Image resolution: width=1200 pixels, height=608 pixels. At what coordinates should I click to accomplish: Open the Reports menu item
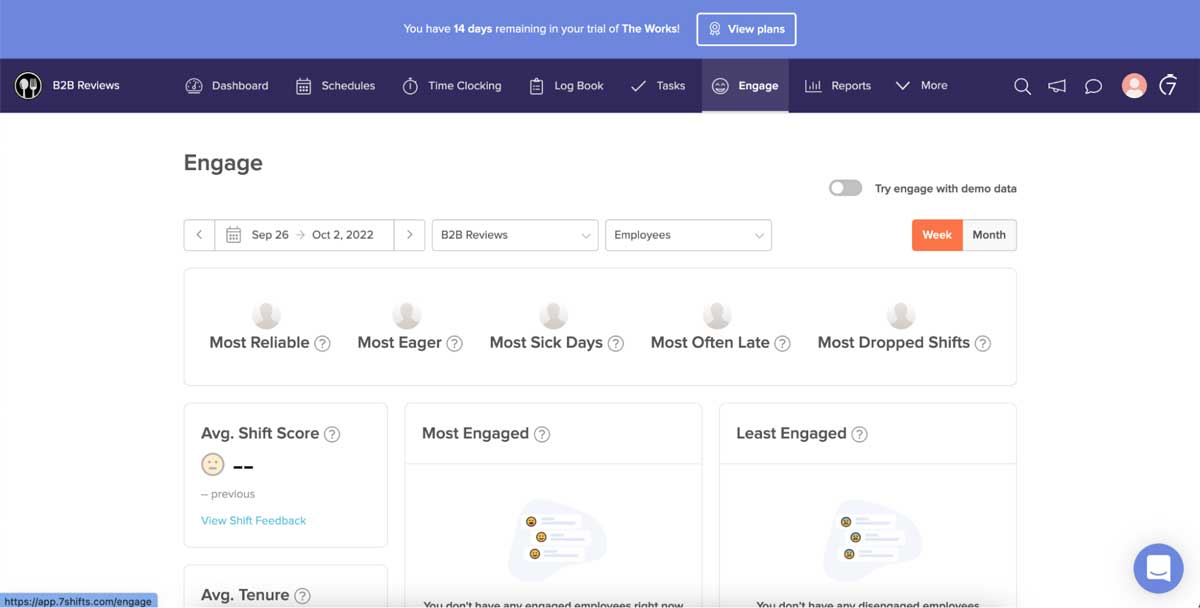coord(838,86)
